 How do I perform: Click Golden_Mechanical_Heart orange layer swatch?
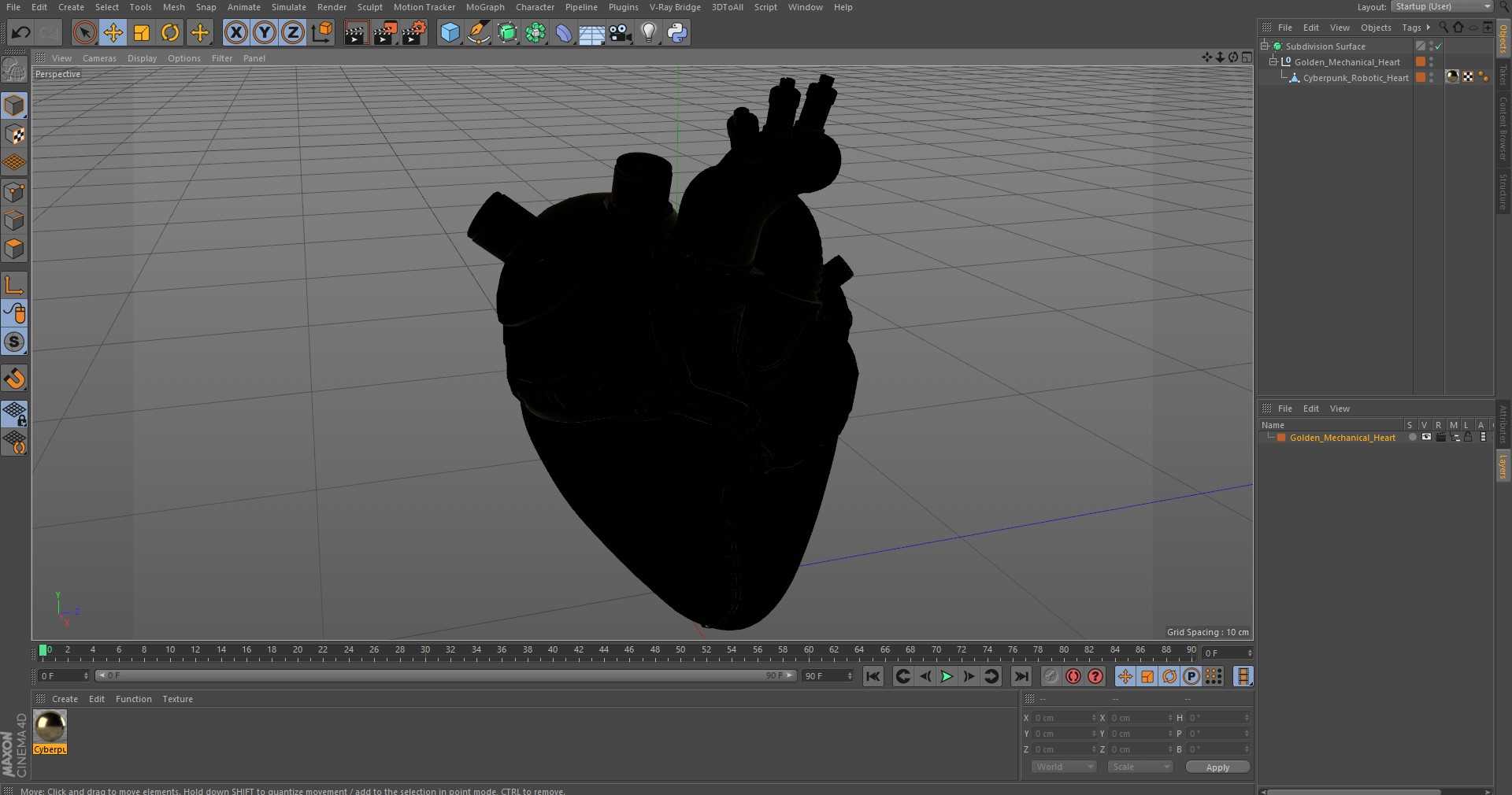coord(1421,62)
